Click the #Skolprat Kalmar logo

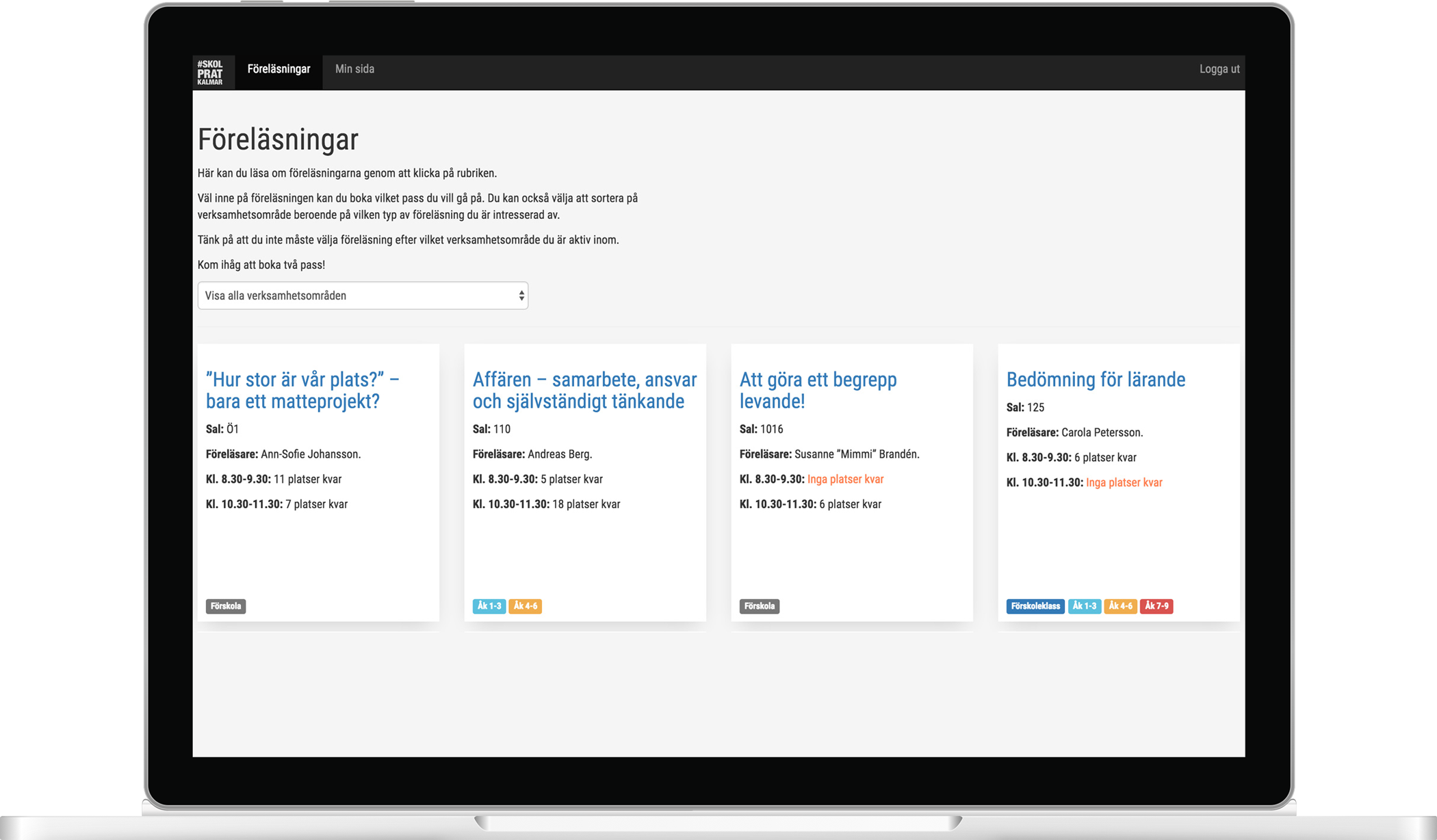tap(210, 72)
